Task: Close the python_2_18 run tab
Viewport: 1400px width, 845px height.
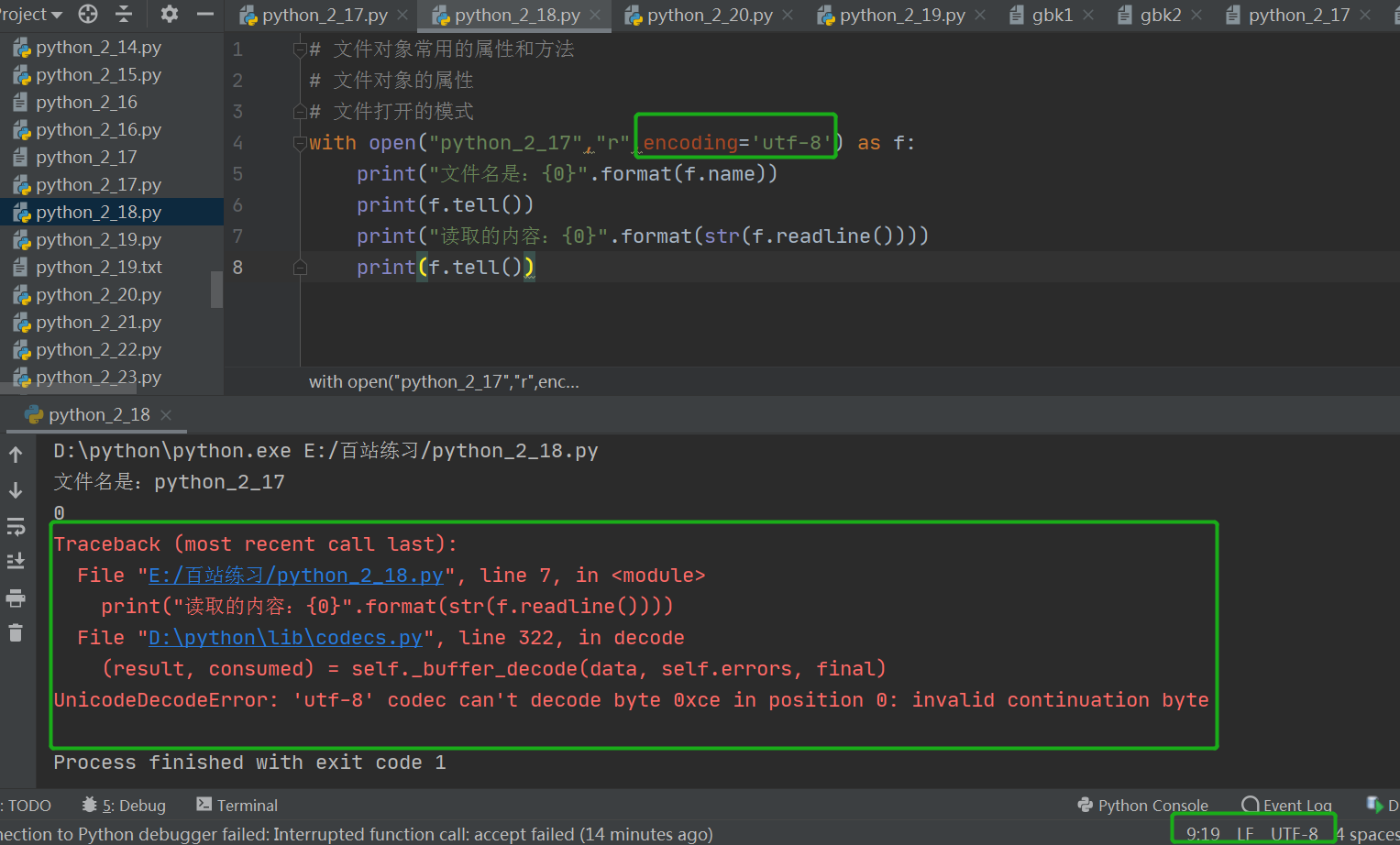Action: (166, 415)
